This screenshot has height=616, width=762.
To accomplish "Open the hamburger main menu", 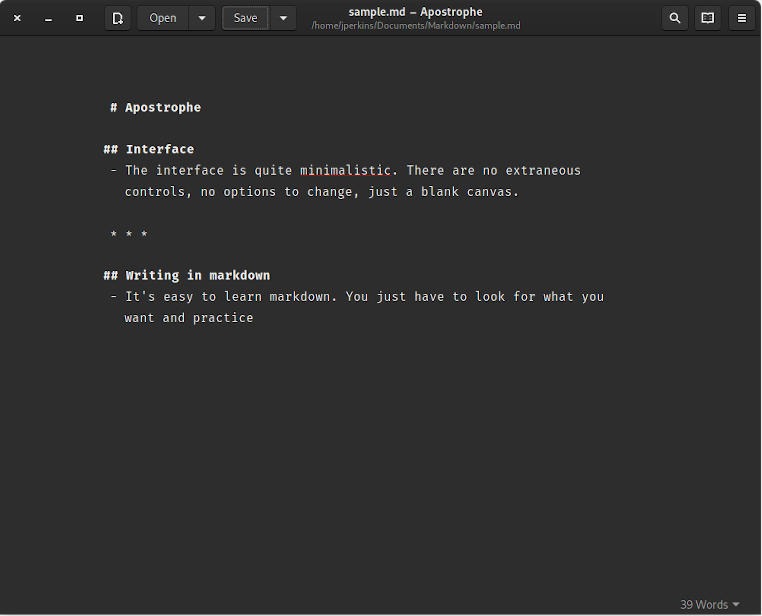I will pos(741,18).
